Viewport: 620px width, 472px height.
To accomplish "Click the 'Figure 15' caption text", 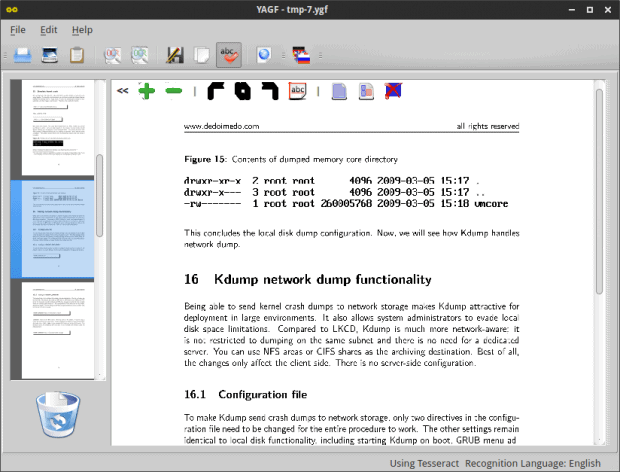I will point(291,159).
